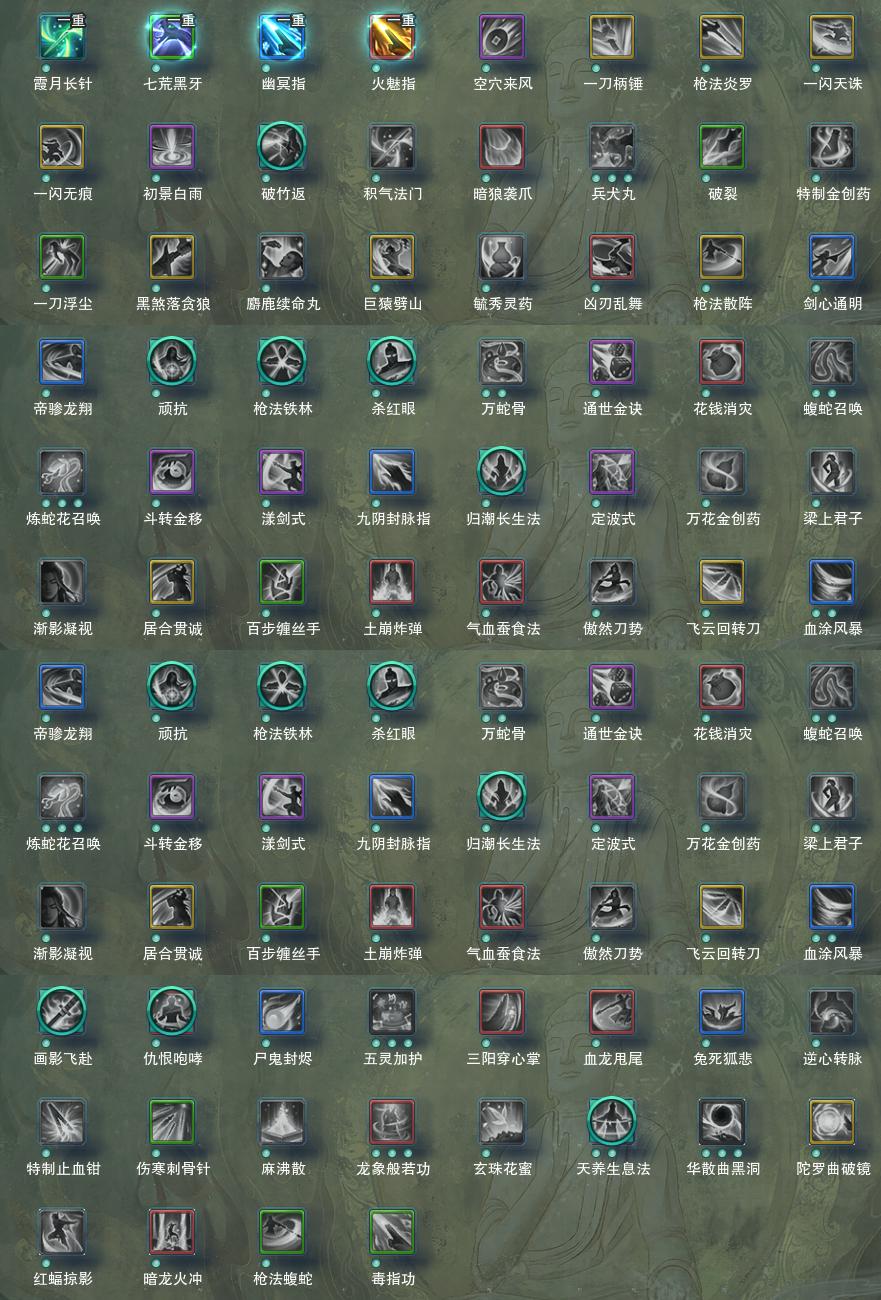
Task: Select the 霞月长针 skill icon
Action: tap(62, 37)
